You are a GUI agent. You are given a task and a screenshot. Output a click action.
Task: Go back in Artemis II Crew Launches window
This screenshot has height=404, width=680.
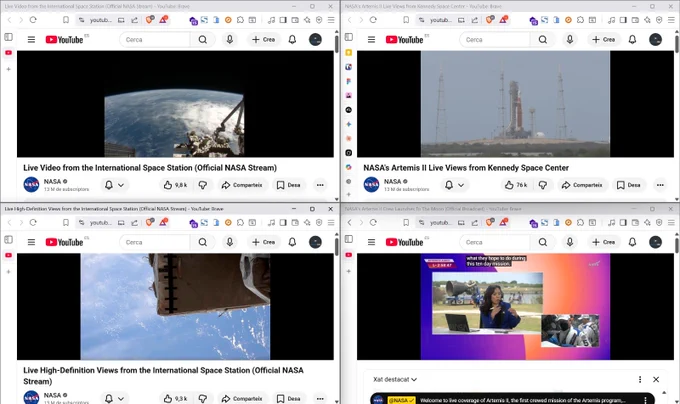point(350,222)
